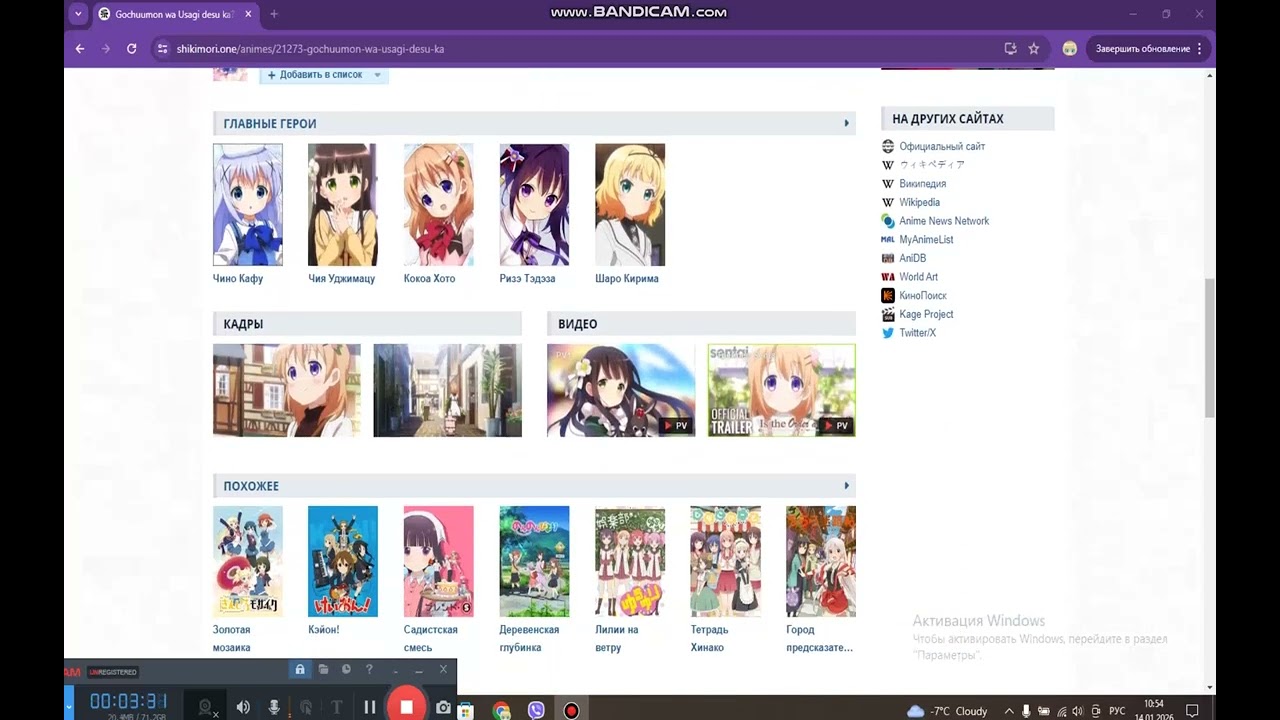Open Twitter/X link

click(917, 333)
